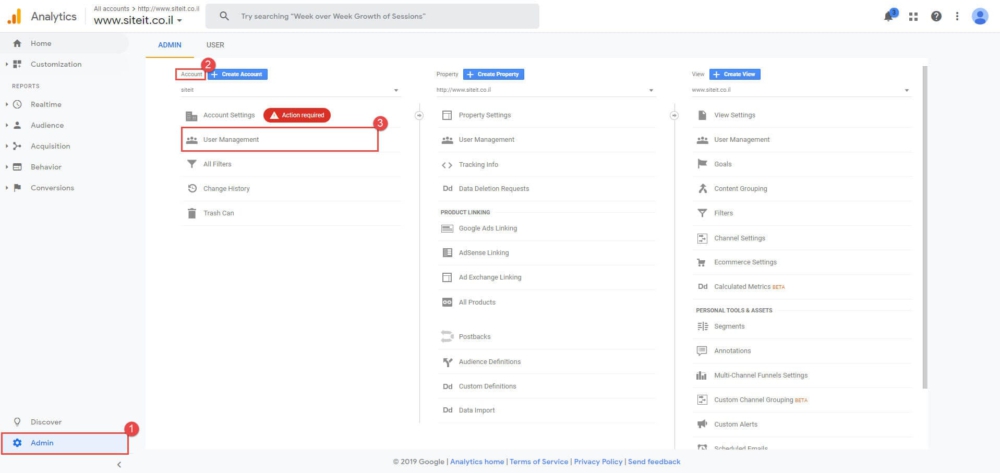The width and height of the screenshot is (1000, 473).
Task: Click the Audience Definitions fork icon
Action: (447, 362)
